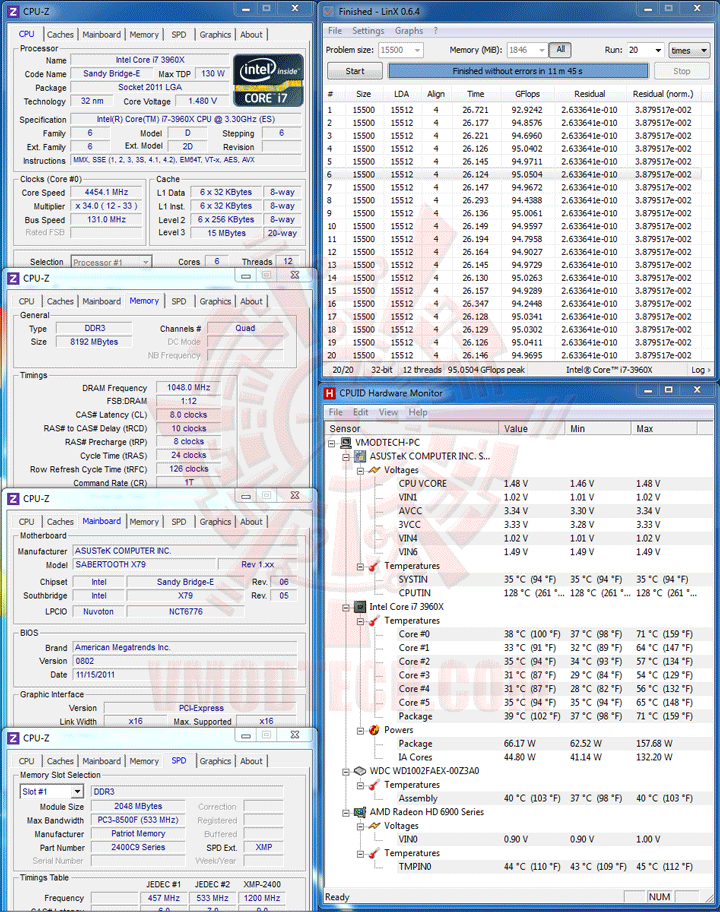Click the LinX progress bar showing Finished without errors

click(x=518, y=71)
